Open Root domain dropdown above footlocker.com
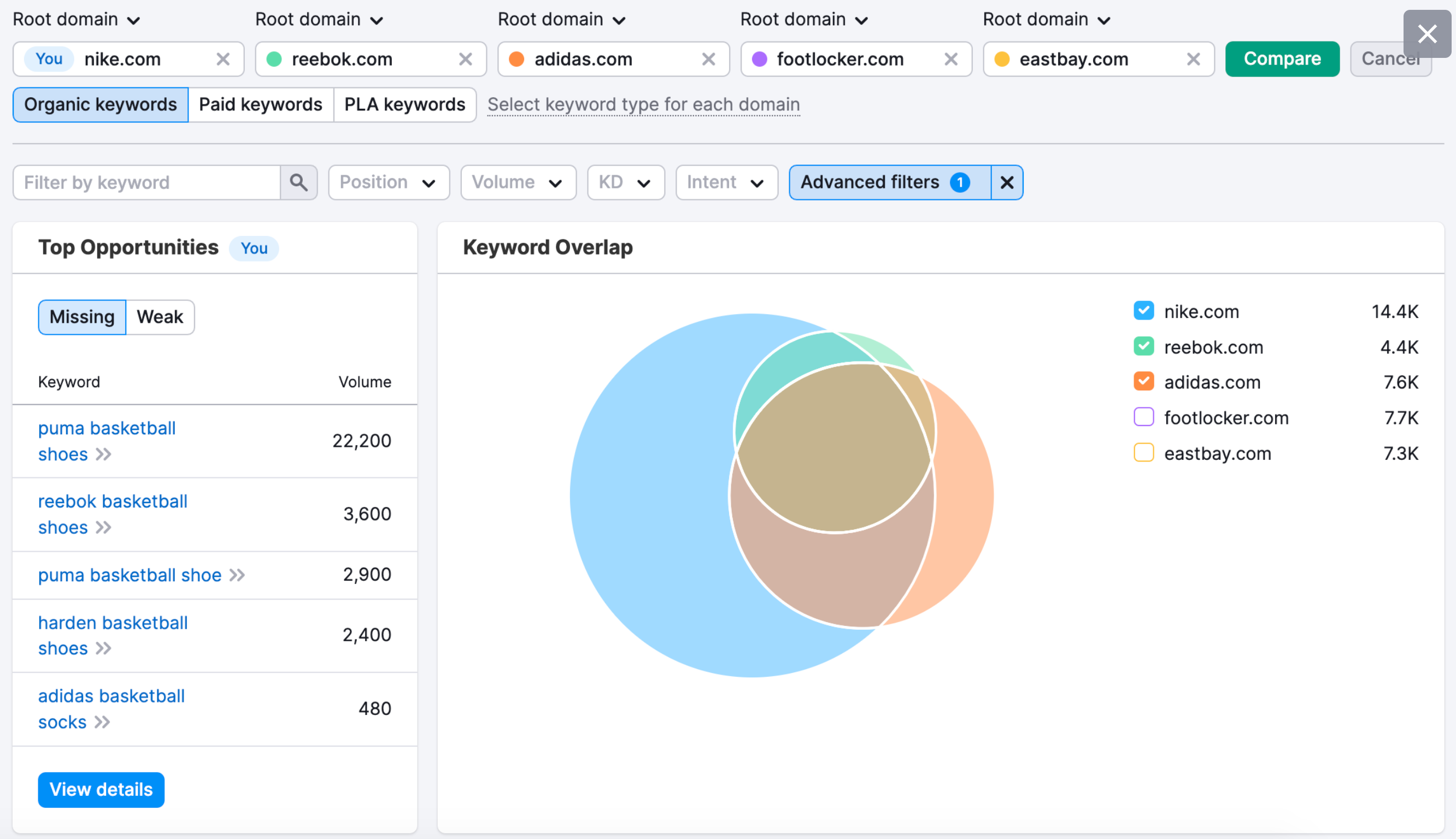The image size is (1456, 839). pos(804,20)
